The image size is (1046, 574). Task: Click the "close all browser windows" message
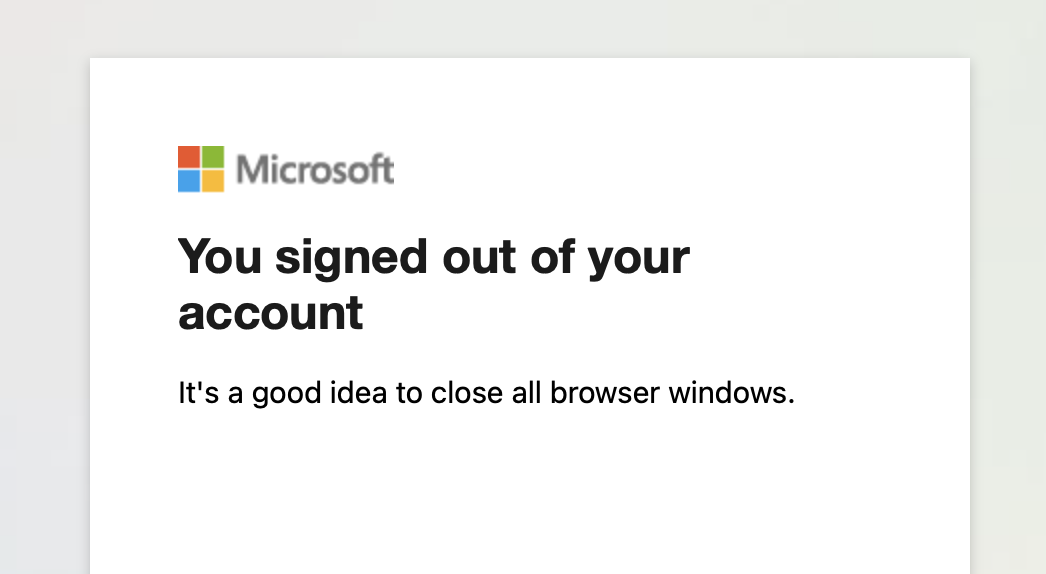coord(486,393)
